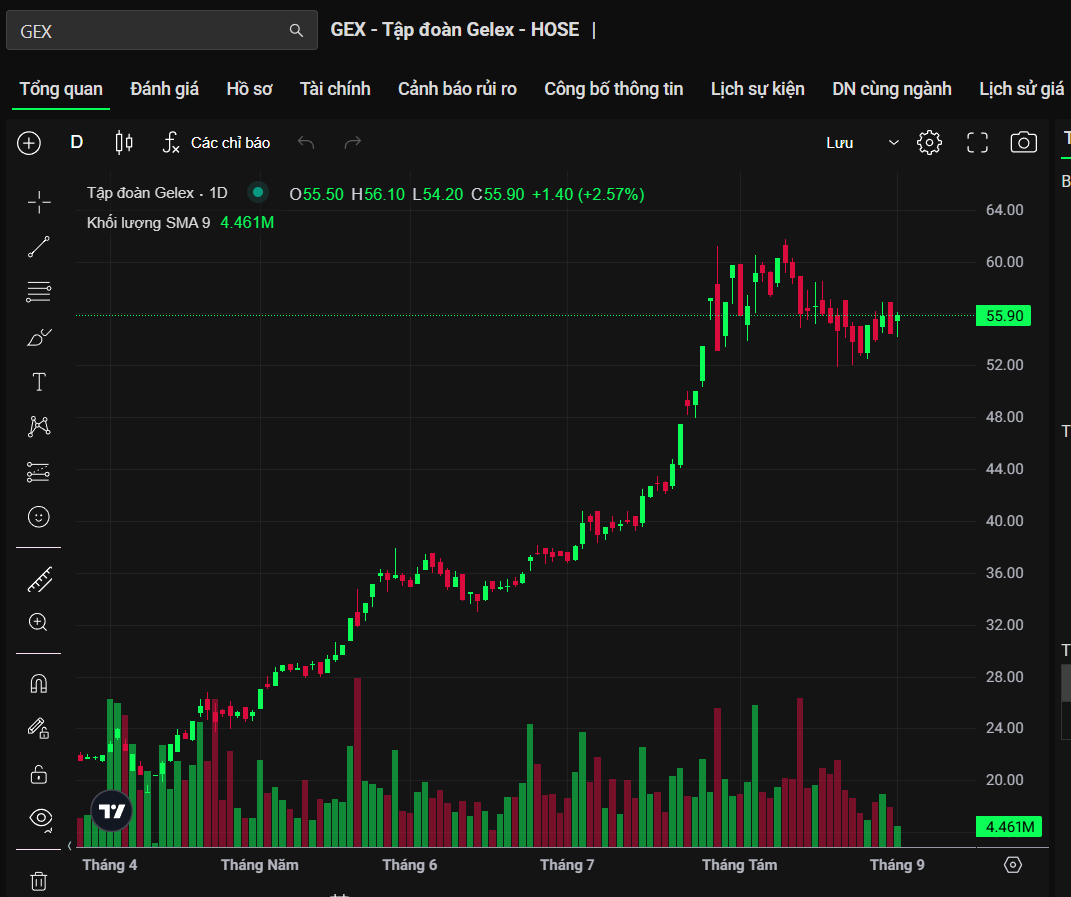Click the Tập đoàn Gelex 1D legend title
The width and height of the screenshot is (1071, 897).
pyautogui.click(x=157, y=193)
